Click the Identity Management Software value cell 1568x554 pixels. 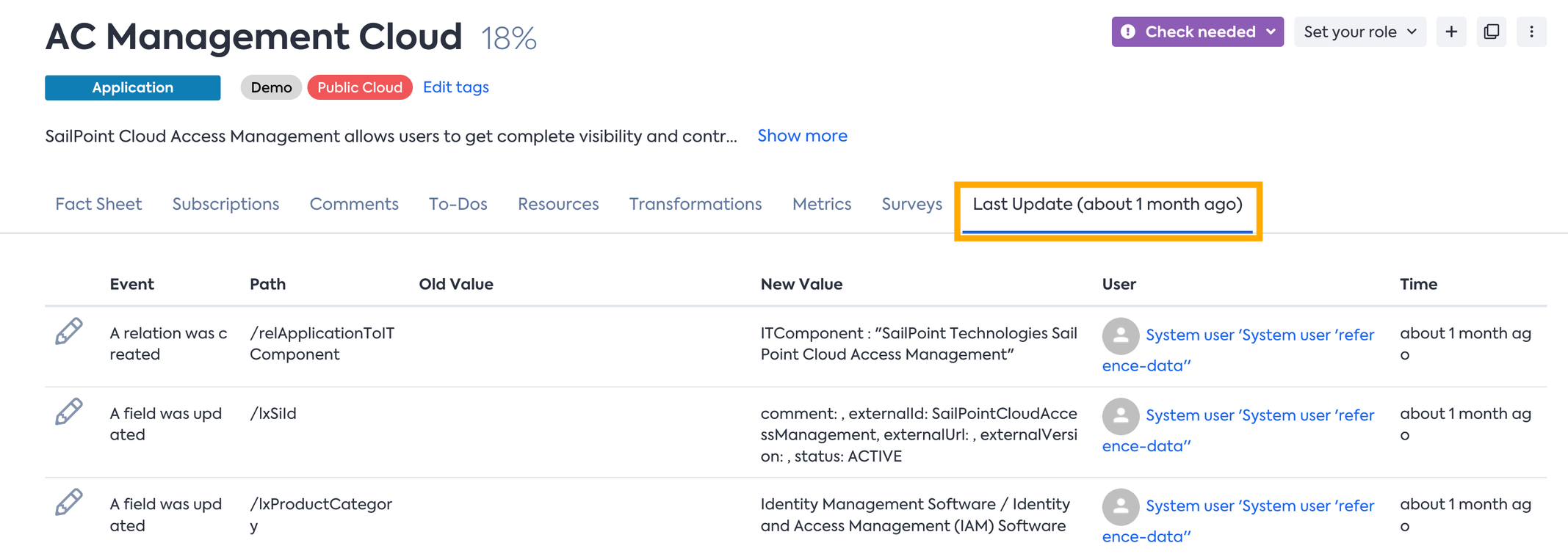click(x=915, y=514)
